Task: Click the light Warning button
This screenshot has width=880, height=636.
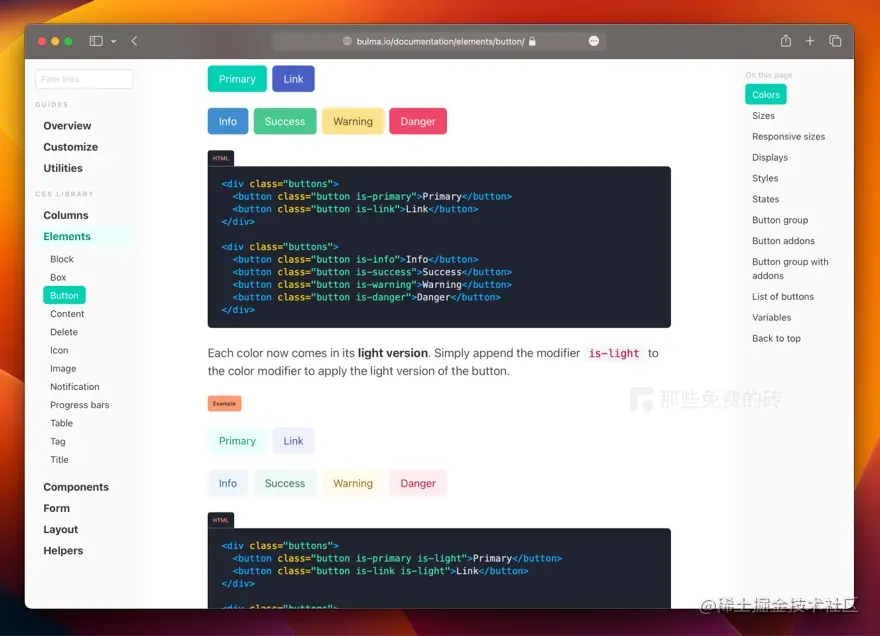Action: [x=353, y=483]
